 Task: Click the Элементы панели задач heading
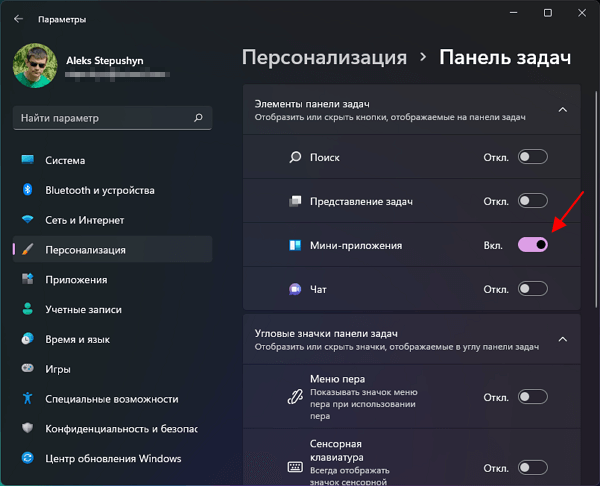312,104
